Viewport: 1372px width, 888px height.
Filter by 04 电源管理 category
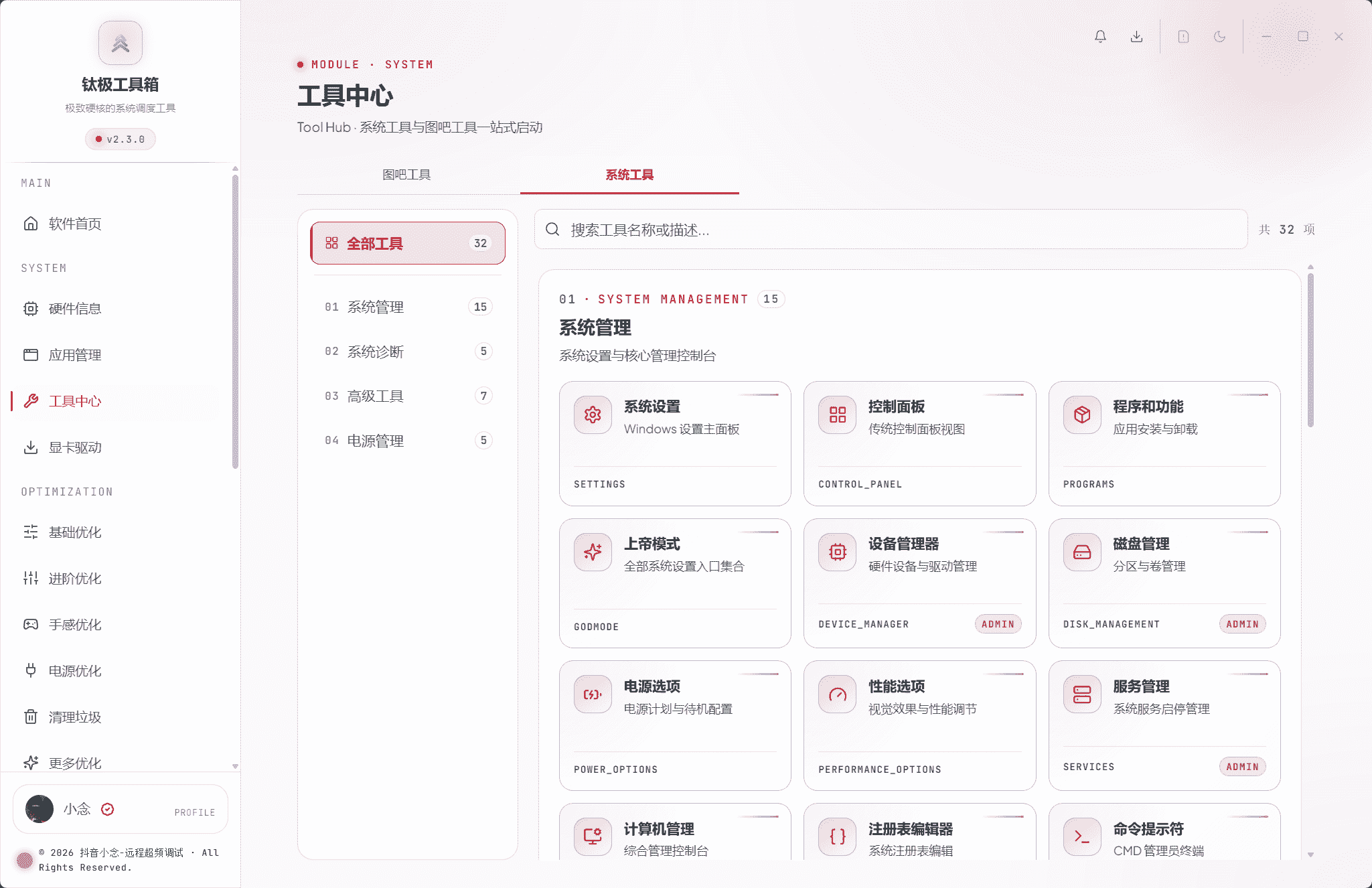coord(408,441)
